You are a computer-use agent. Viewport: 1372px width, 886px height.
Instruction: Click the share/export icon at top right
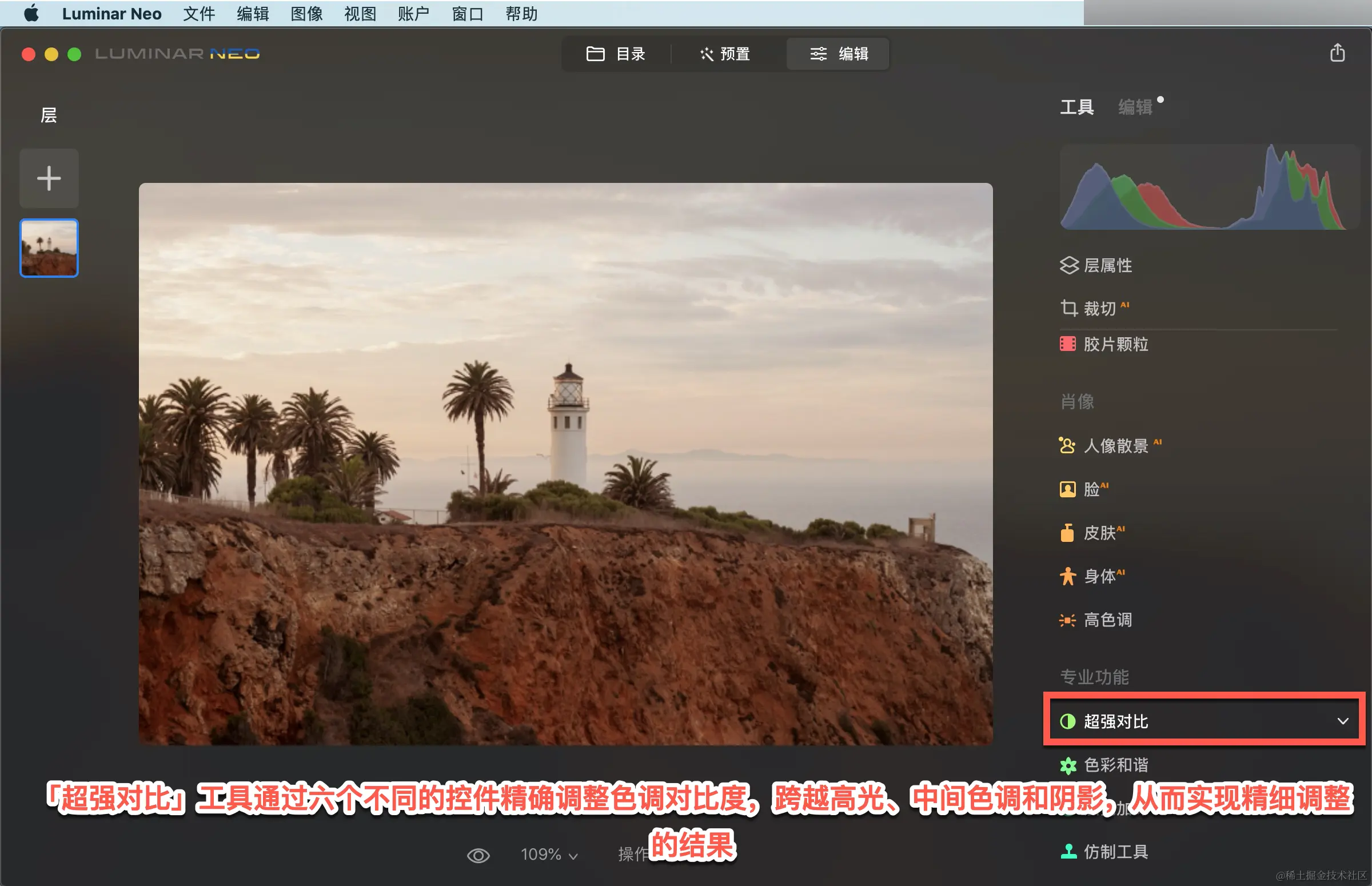[x=1337, y=53]
